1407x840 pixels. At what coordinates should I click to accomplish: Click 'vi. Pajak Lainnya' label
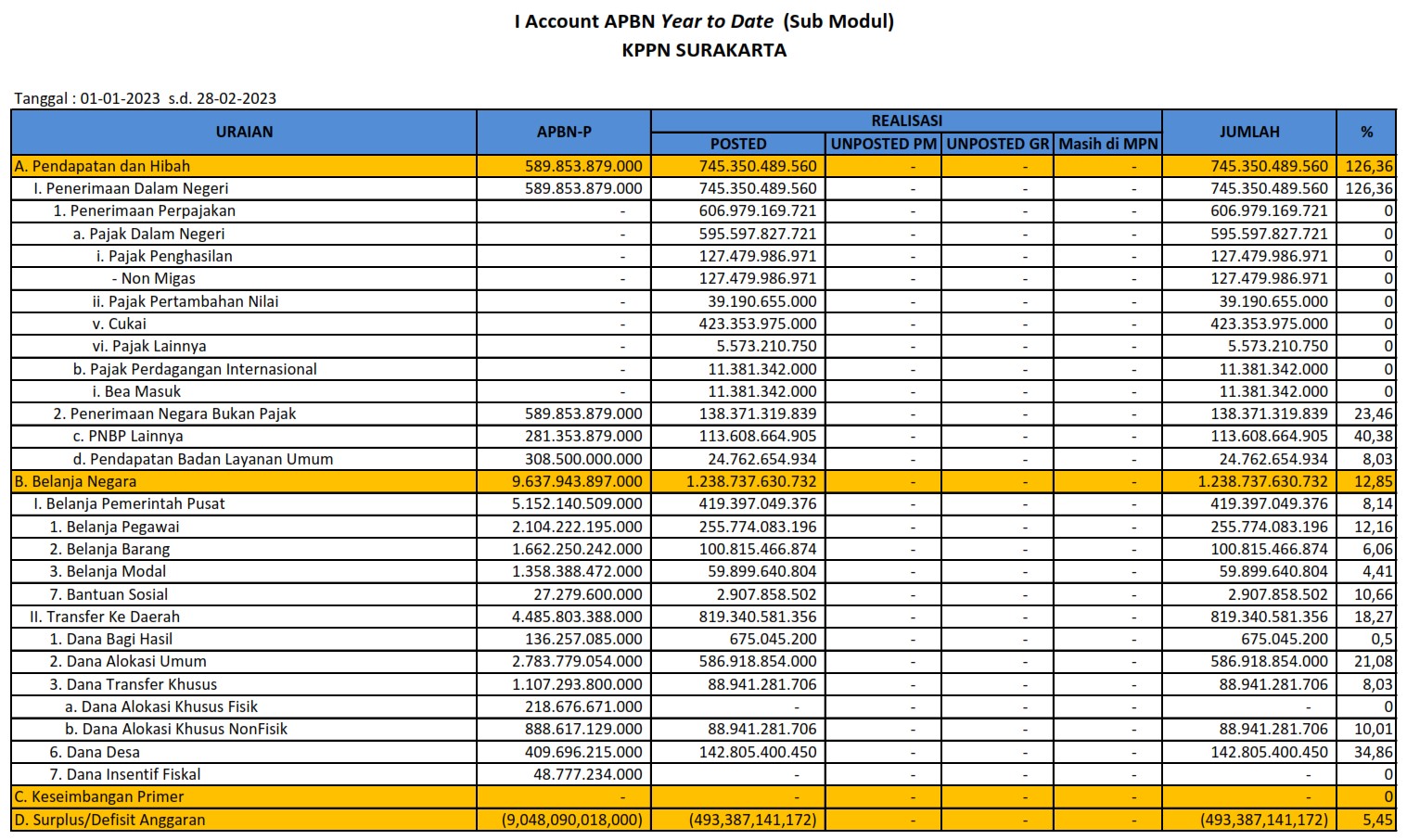148,346
